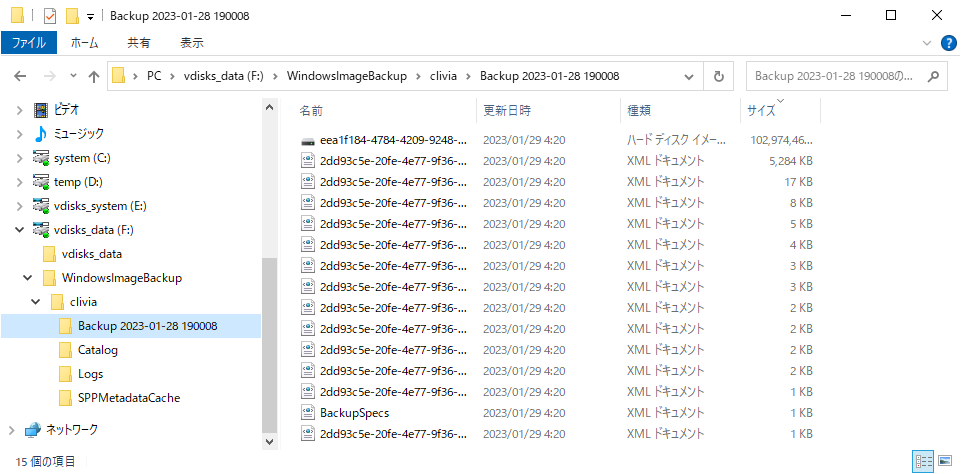Select vdisks_system (E:) drive icon
This screenshot has width=961, height=474.
point(41,206)
